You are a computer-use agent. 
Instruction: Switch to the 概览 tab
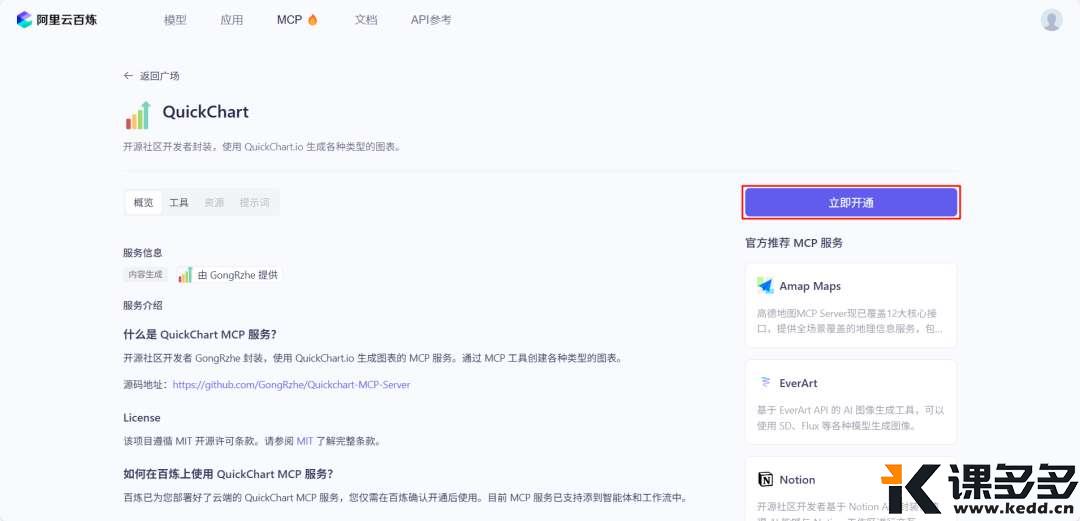(143, 203)
